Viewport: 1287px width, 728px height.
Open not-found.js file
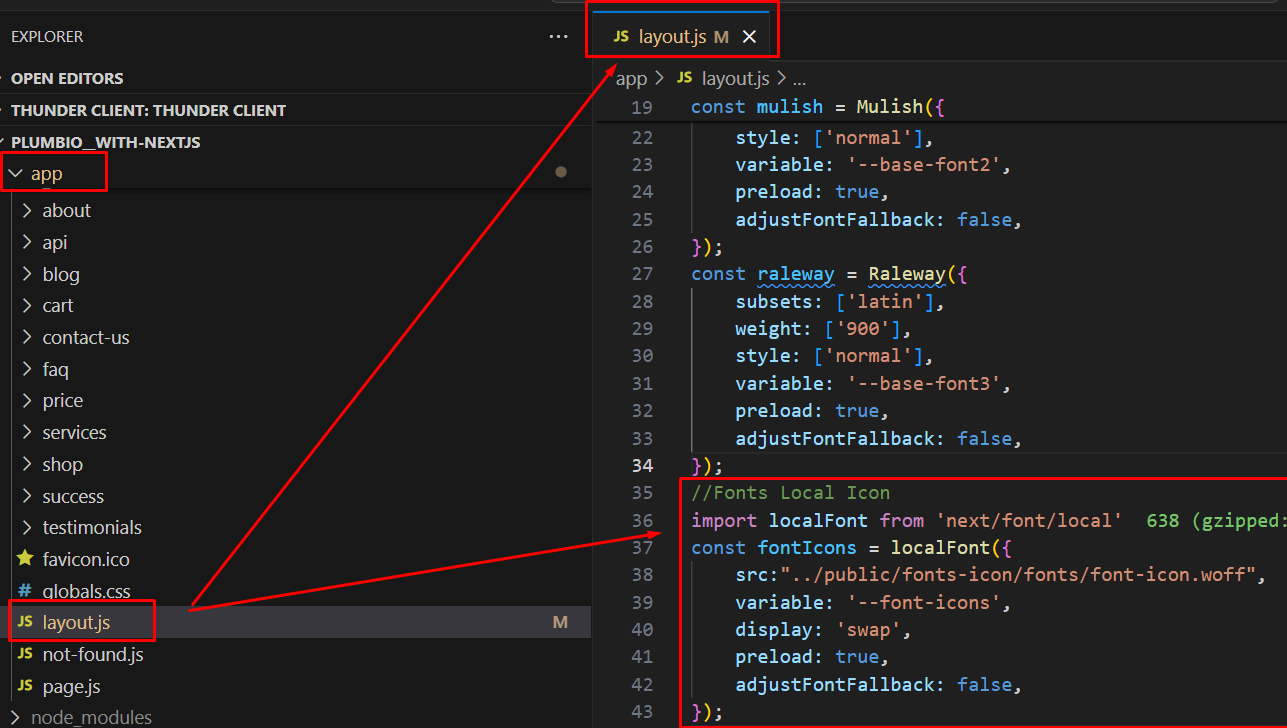coord(92,654)
